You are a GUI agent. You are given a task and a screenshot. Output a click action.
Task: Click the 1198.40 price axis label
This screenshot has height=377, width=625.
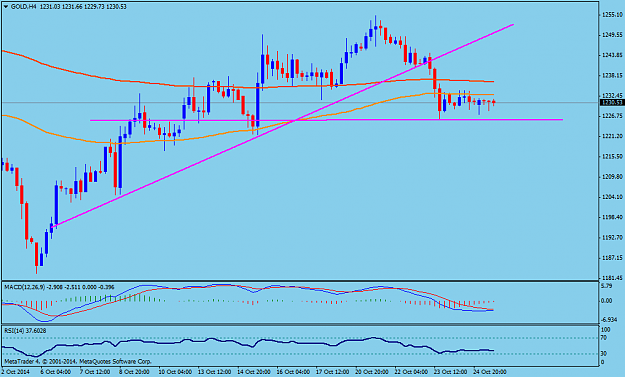pyautogui.click(x=611, y=217)
